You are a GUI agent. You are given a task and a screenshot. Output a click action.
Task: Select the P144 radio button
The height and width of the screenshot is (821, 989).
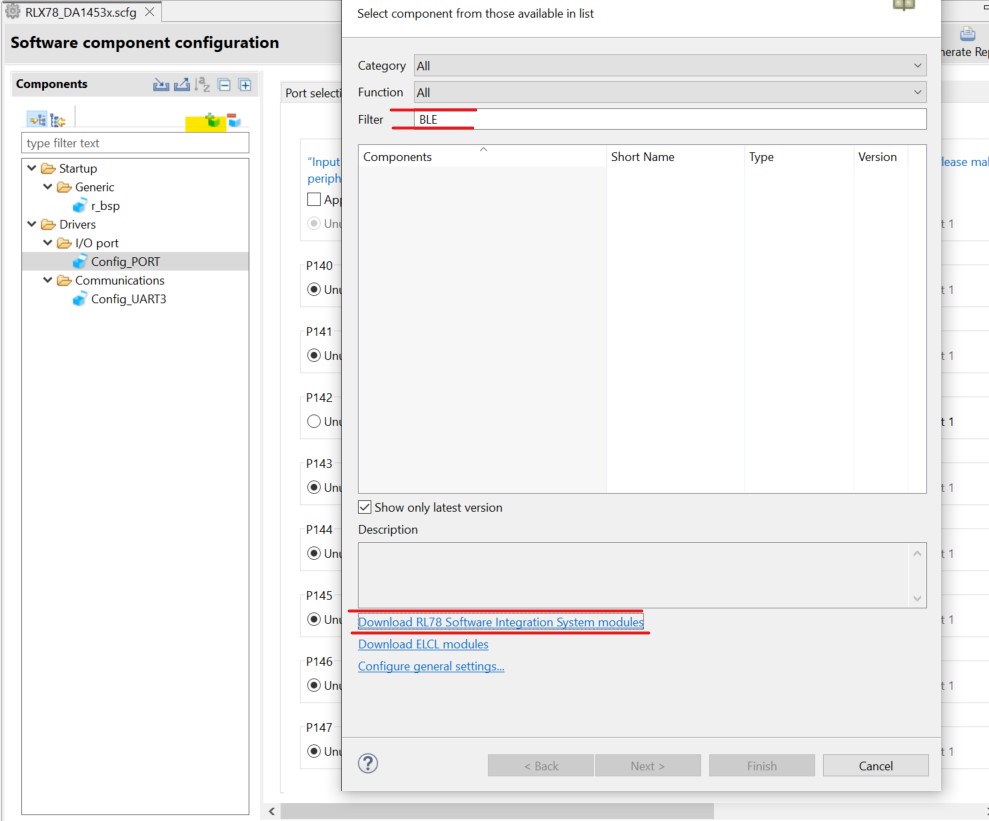313,553
